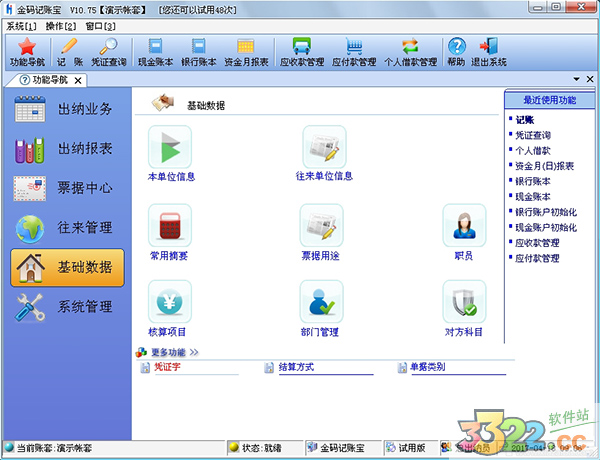Click status bar 金码记账宝 entry
600x460 pixels.
point(342,448)
